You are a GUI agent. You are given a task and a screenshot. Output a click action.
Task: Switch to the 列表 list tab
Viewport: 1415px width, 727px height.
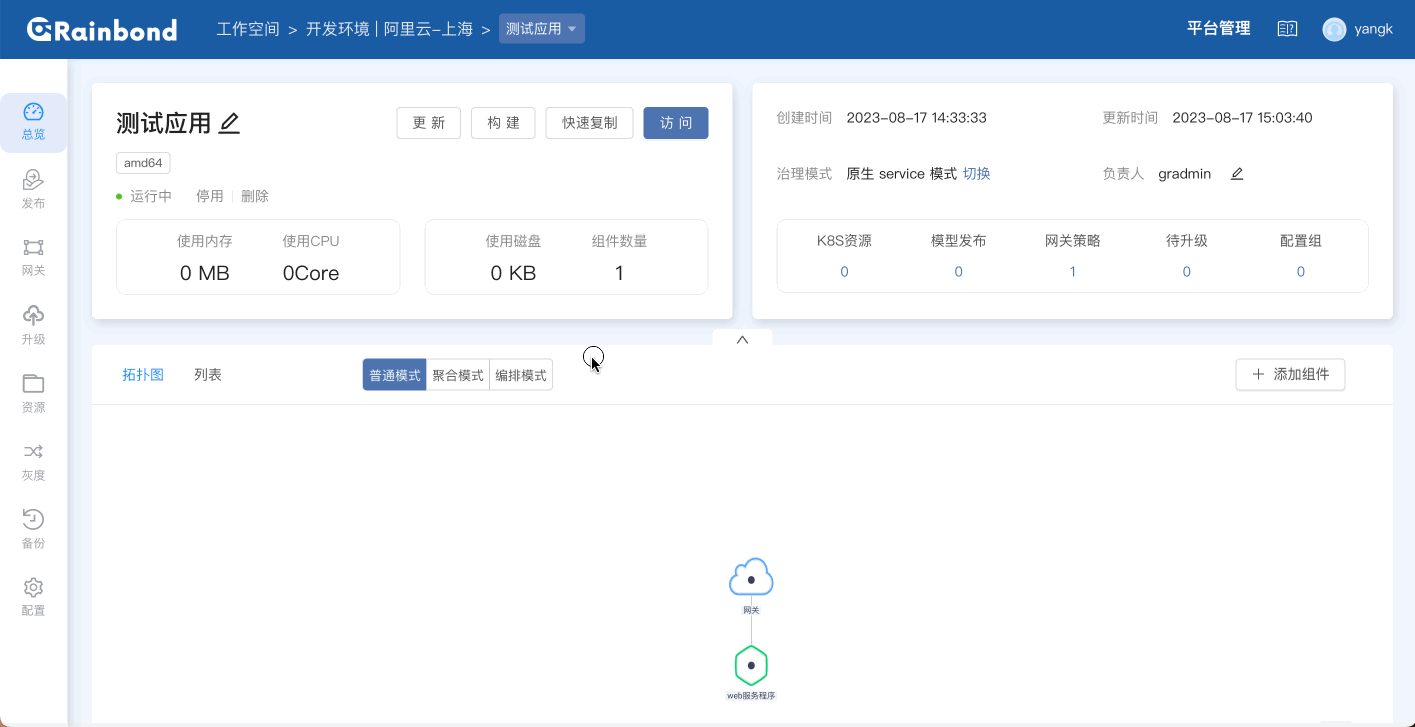click(x=208, y=374)
